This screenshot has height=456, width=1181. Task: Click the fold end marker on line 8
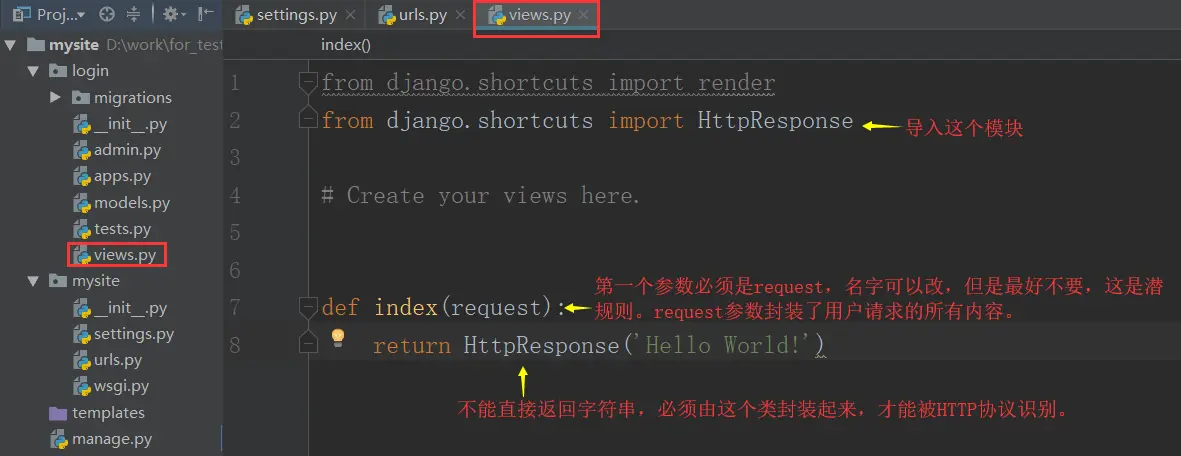click(307, 344)
